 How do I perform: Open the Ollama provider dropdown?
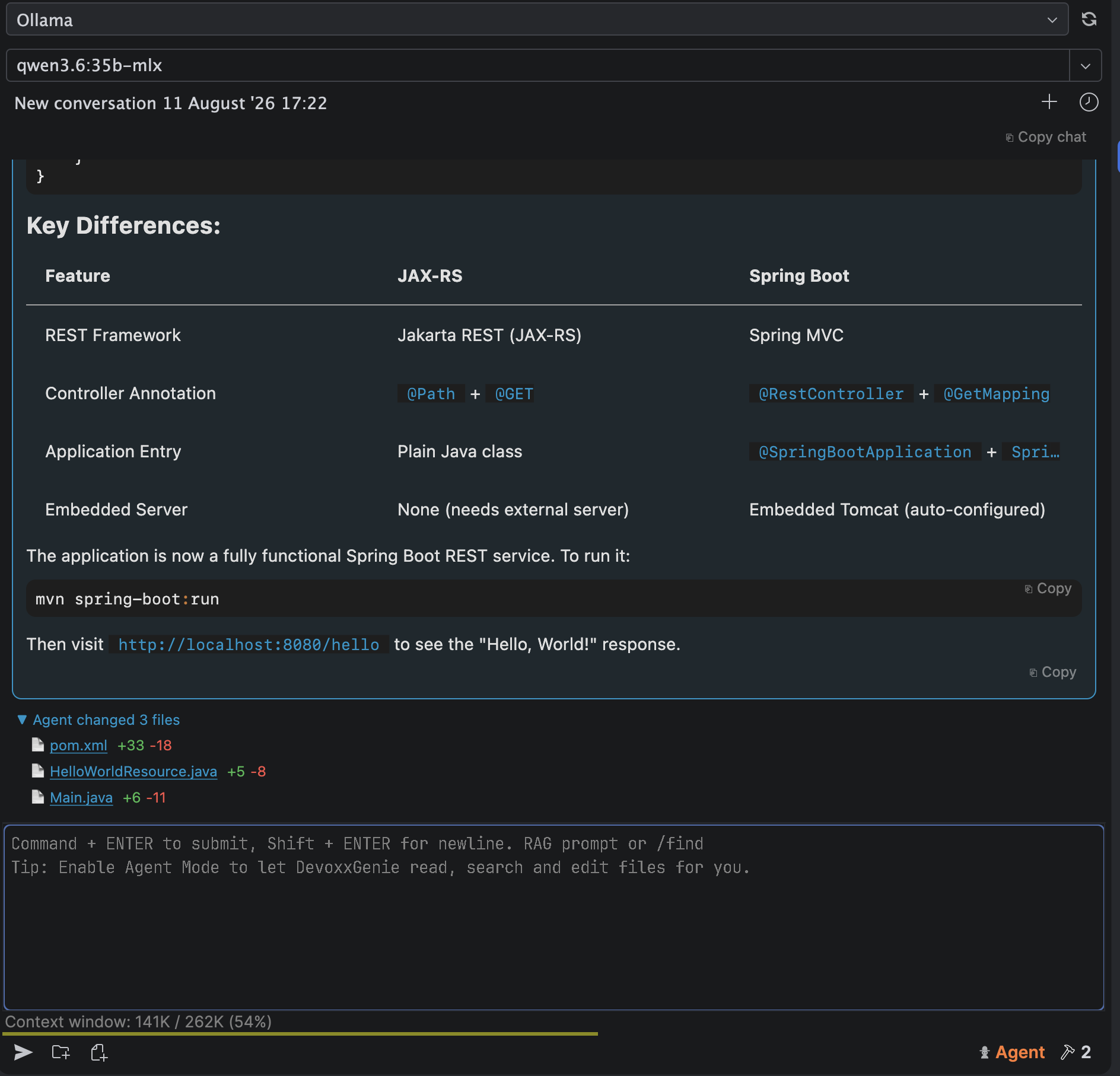coord(537,20)
